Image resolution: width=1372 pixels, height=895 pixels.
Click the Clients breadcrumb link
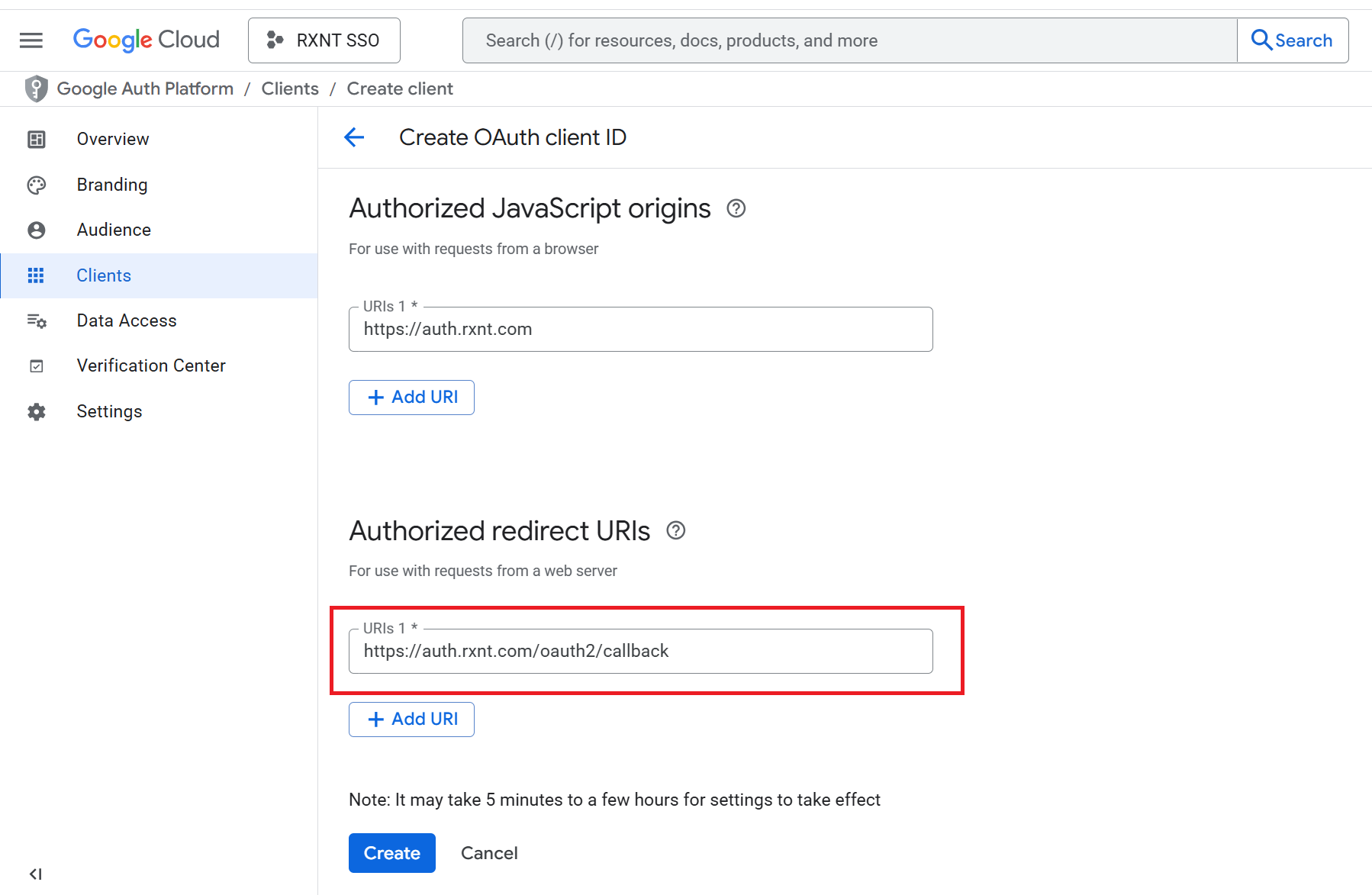[290, 89]
